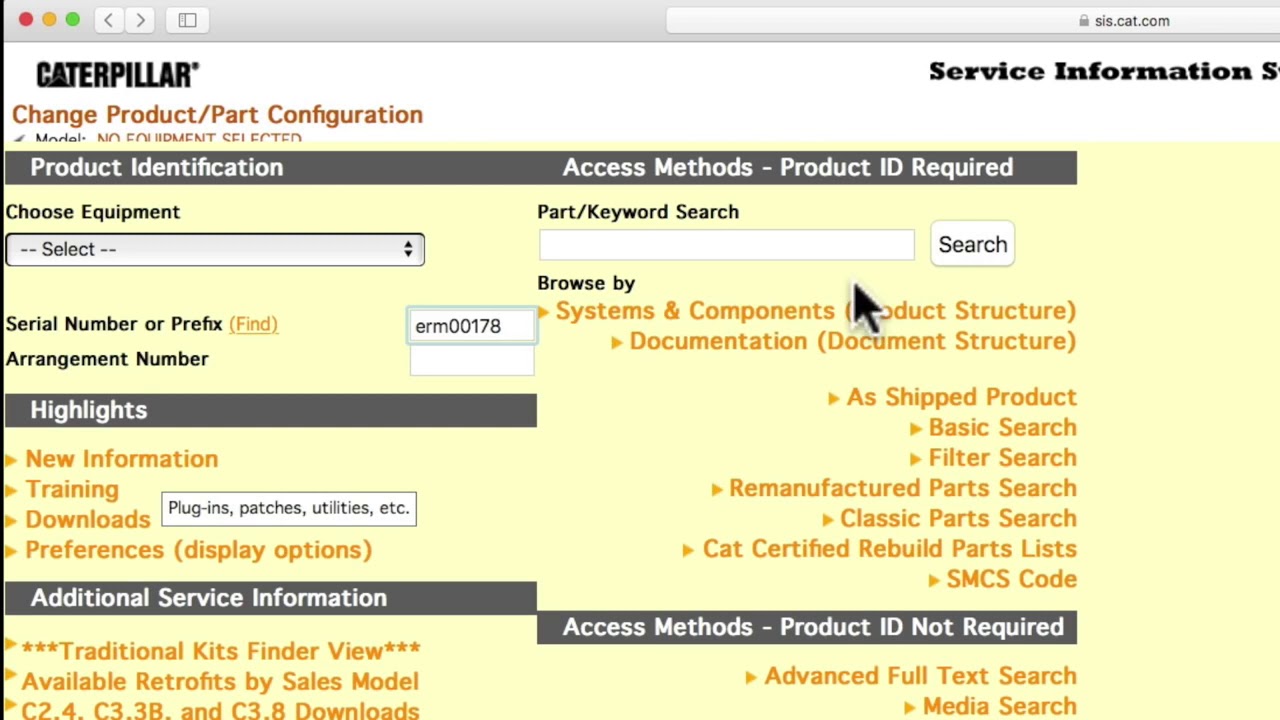Open Cat Certified Rebuild Parts Lists

[890, 549]
